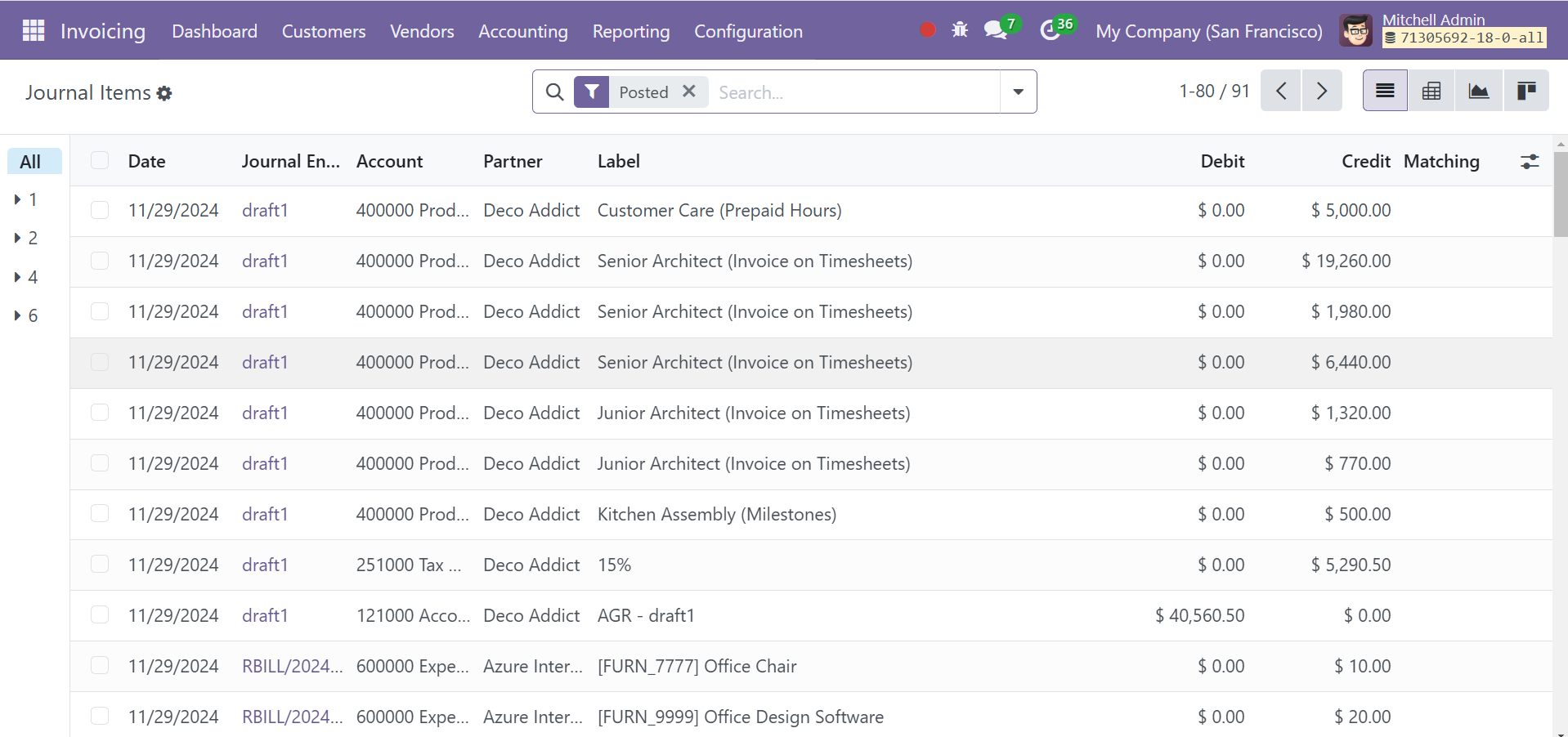Check the $ 19,260.00 credit row
1568x737 pixels.
[x=100, y=261]
